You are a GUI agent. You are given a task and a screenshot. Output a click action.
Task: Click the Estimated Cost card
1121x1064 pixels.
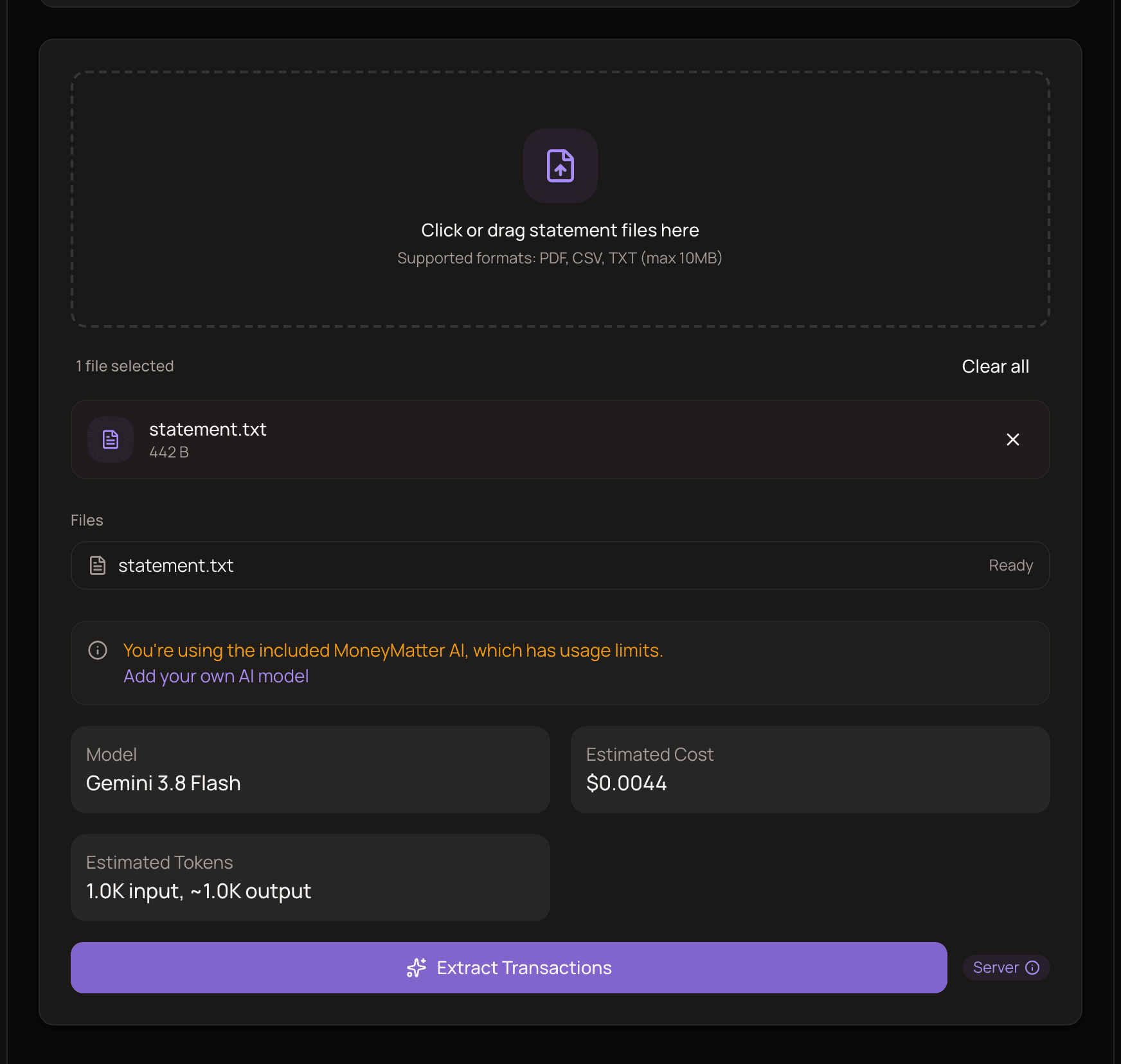(x=810, y=770)
